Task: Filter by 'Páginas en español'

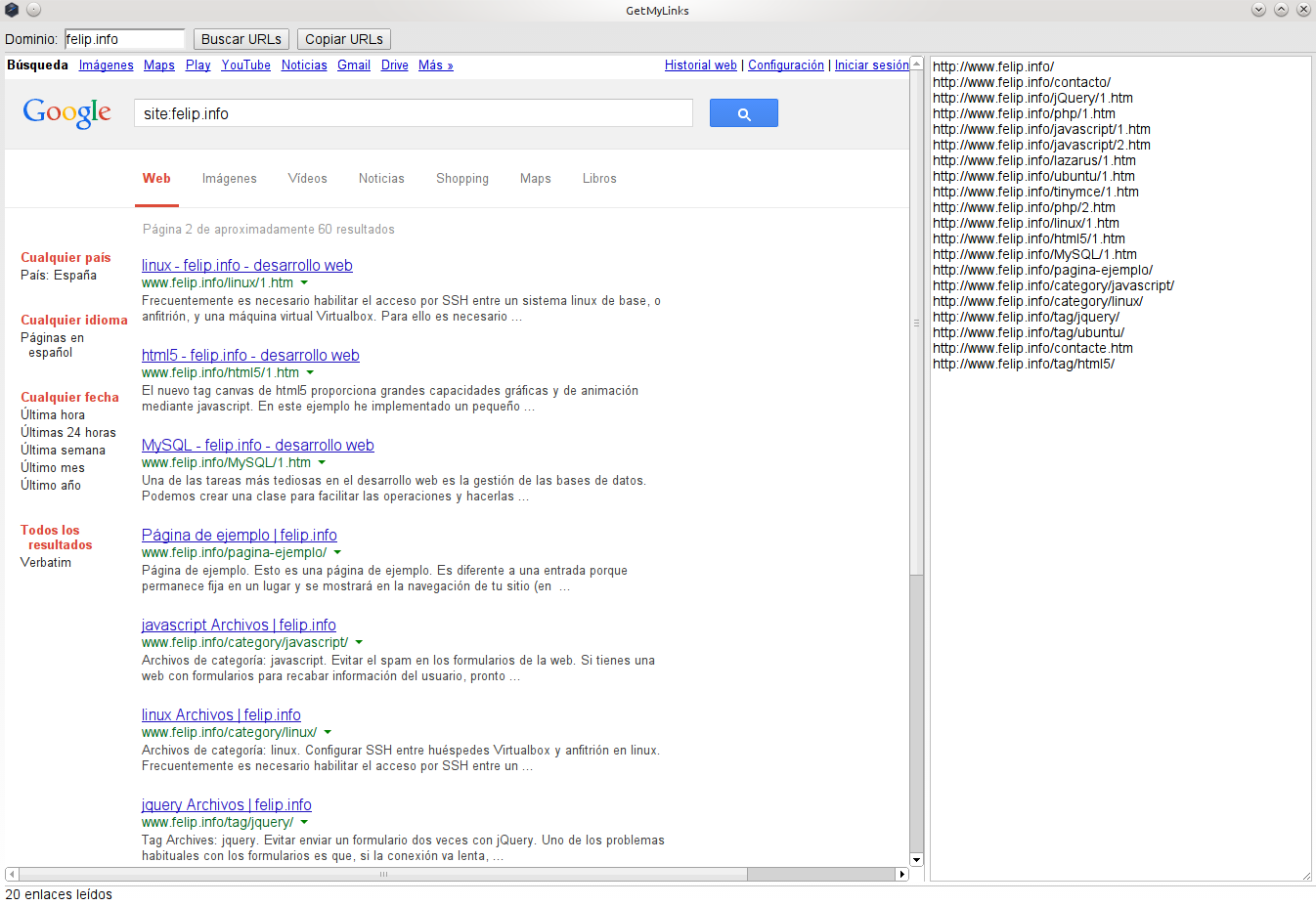Action: 52,345
